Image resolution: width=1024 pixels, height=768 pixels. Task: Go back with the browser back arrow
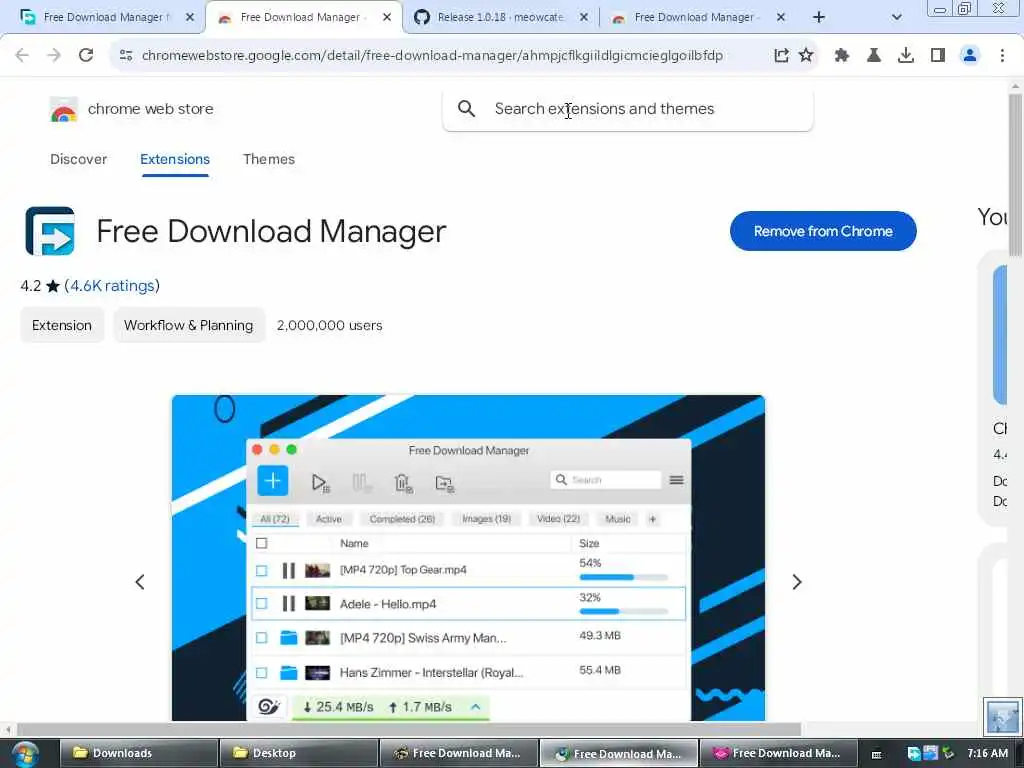22,56
